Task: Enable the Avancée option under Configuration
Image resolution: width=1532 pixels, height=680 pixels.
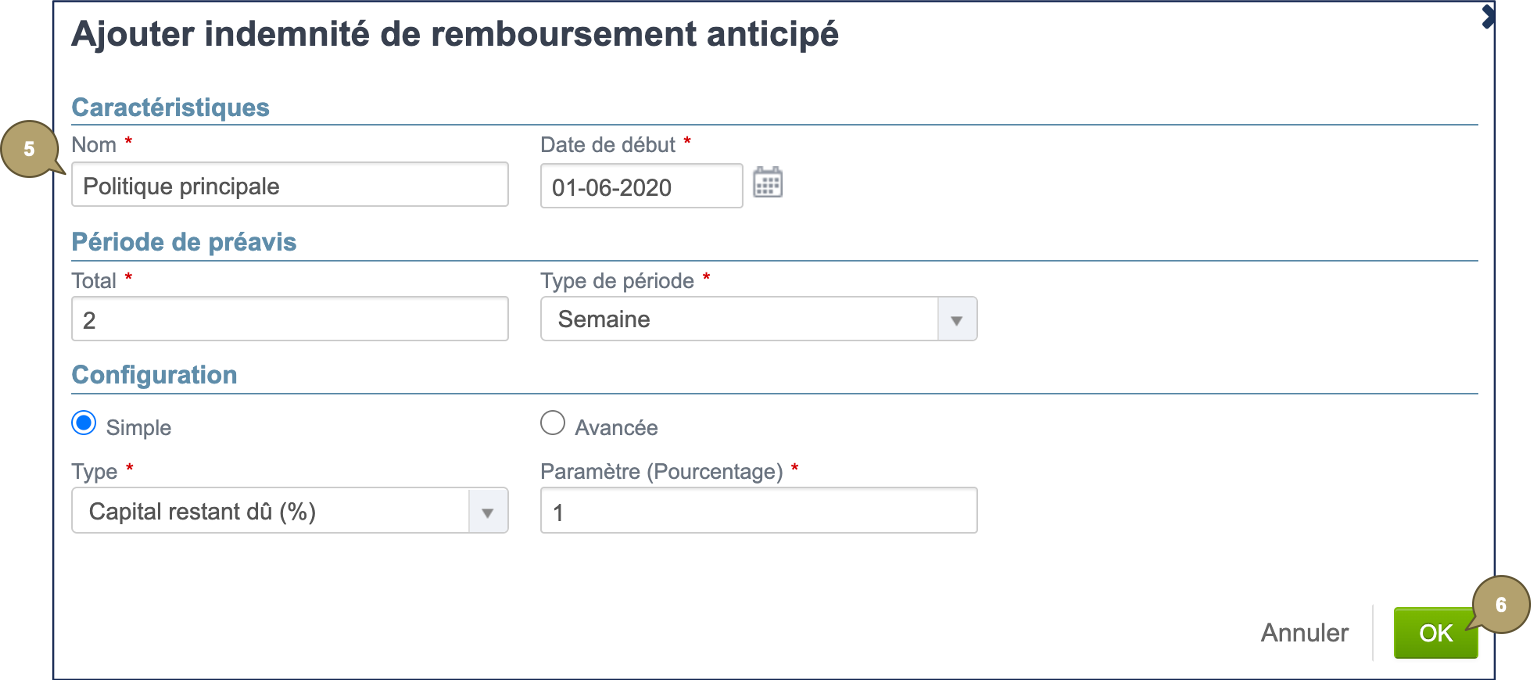Action: [x=551, y=422]
